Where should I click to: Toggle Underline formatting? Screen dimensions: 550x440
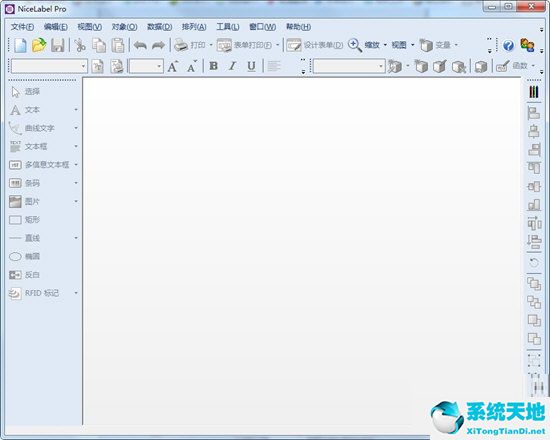point(251,66)
